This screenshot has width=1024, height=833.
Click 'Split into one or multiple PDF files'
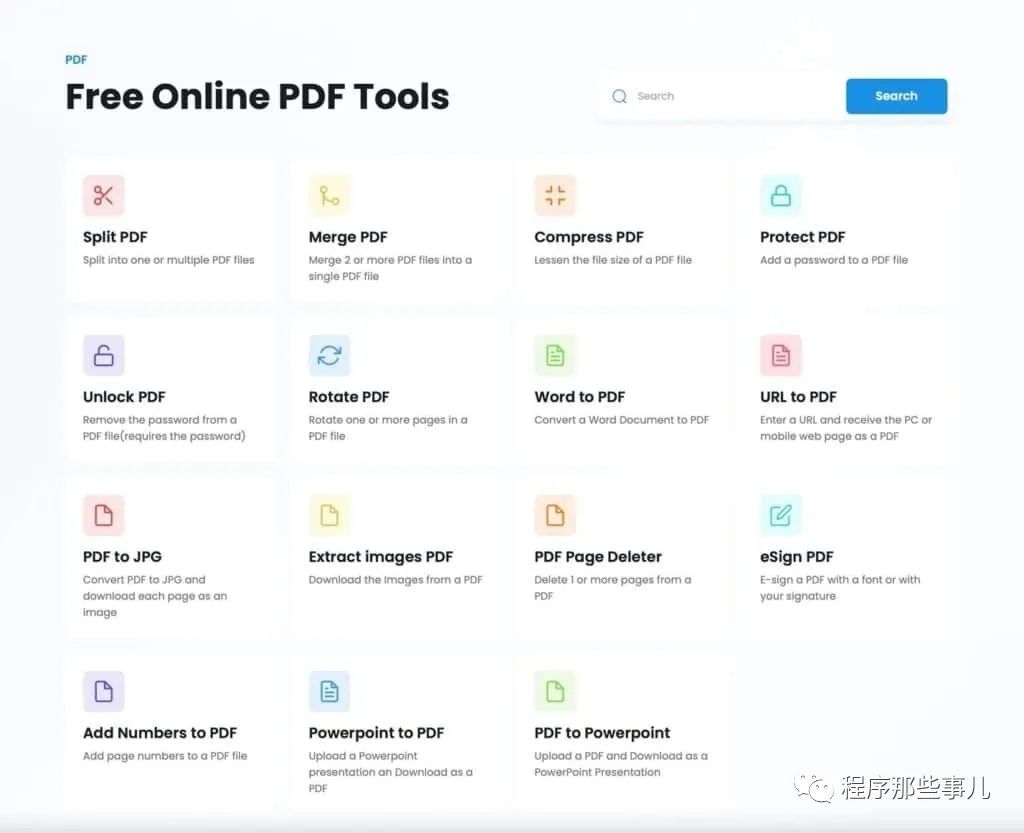click(168, 260)
